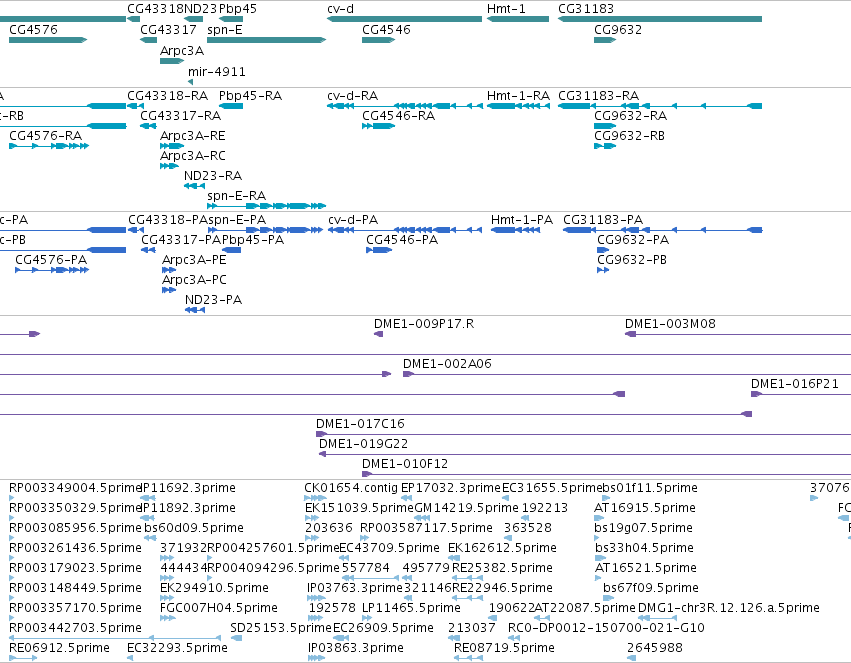This screenshot has width=851, height=663.
Task: Click the spn-E-RA transcript
Action: coord(266,206)
